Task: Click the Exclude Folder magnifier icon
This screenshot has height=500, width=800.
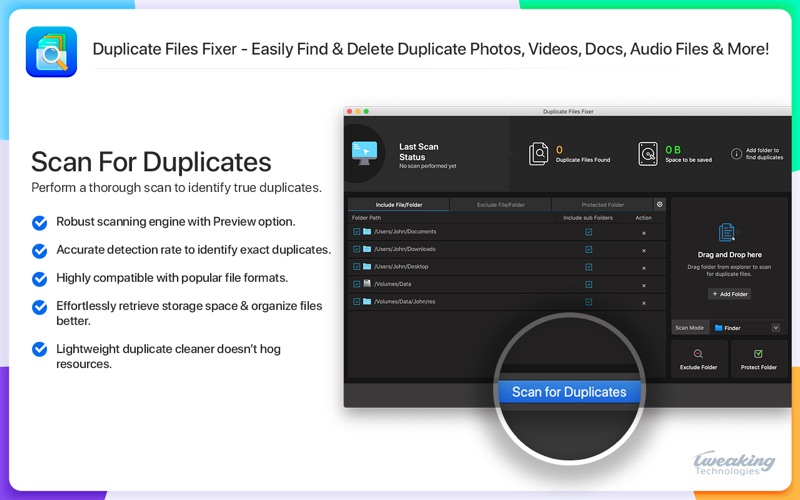Action: coord(698,354)
